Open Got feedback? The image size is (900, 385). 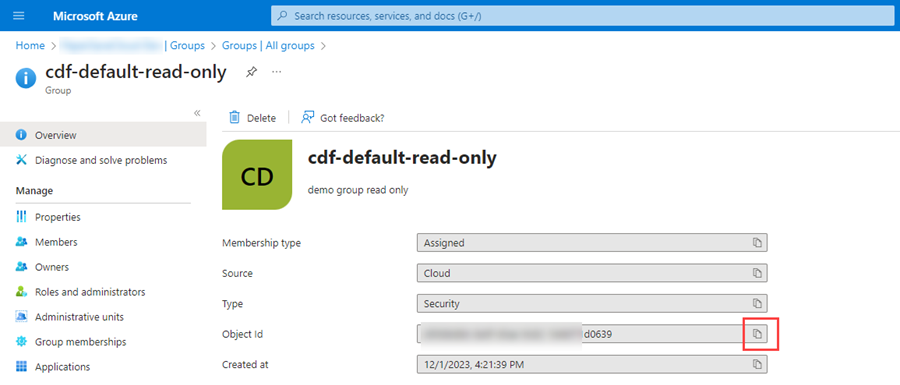(343, 118)
